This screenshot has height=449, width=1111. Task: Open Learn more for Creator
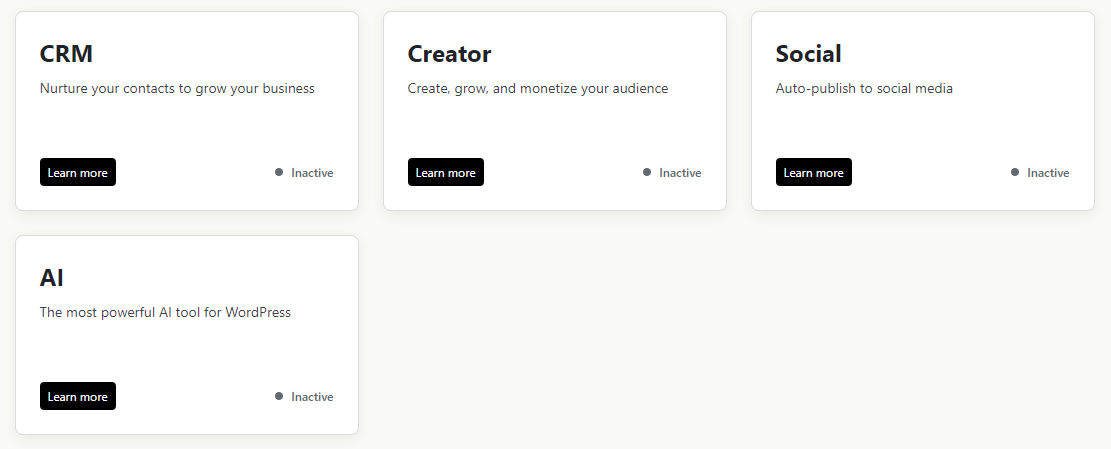(x=446, y=172)
